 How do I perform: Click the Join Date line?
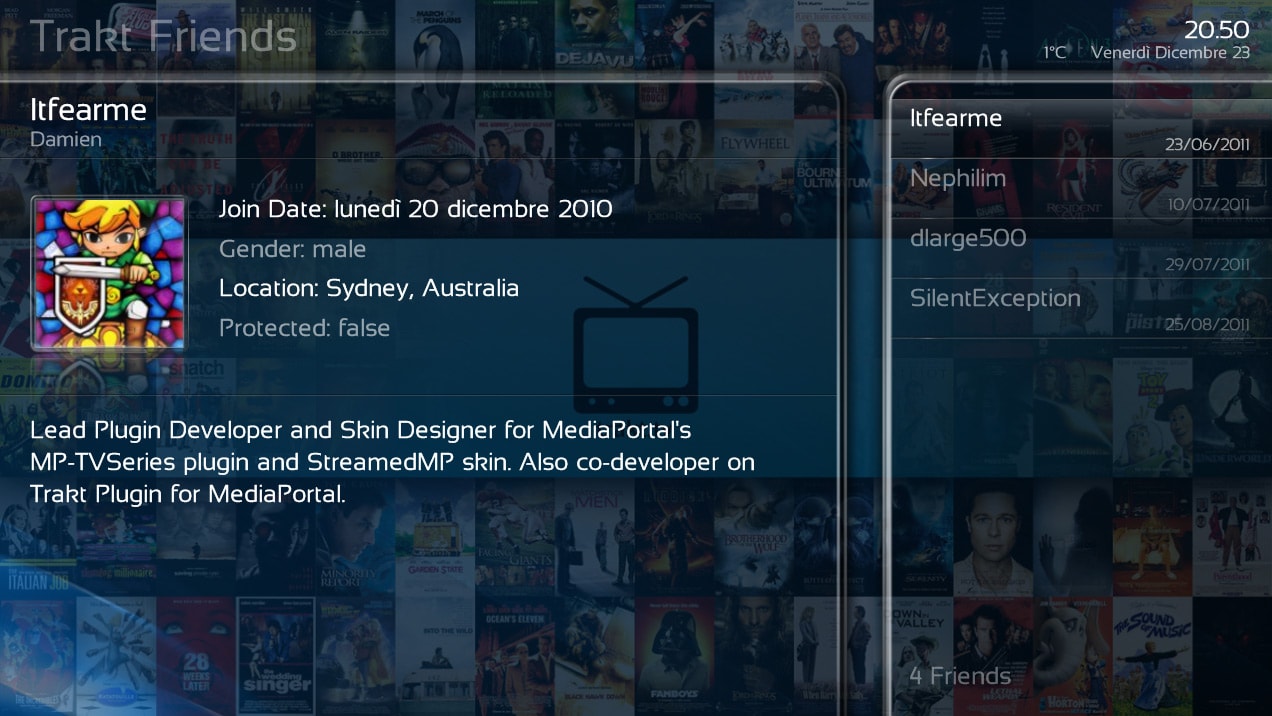[x=416, y=209]
